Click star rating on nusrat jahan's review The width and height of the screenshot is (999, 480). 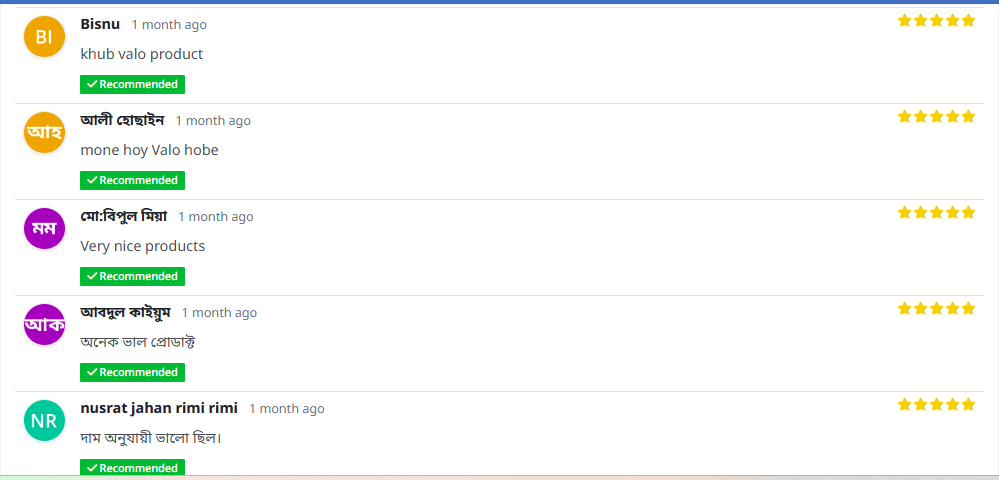tap(936, 405)
